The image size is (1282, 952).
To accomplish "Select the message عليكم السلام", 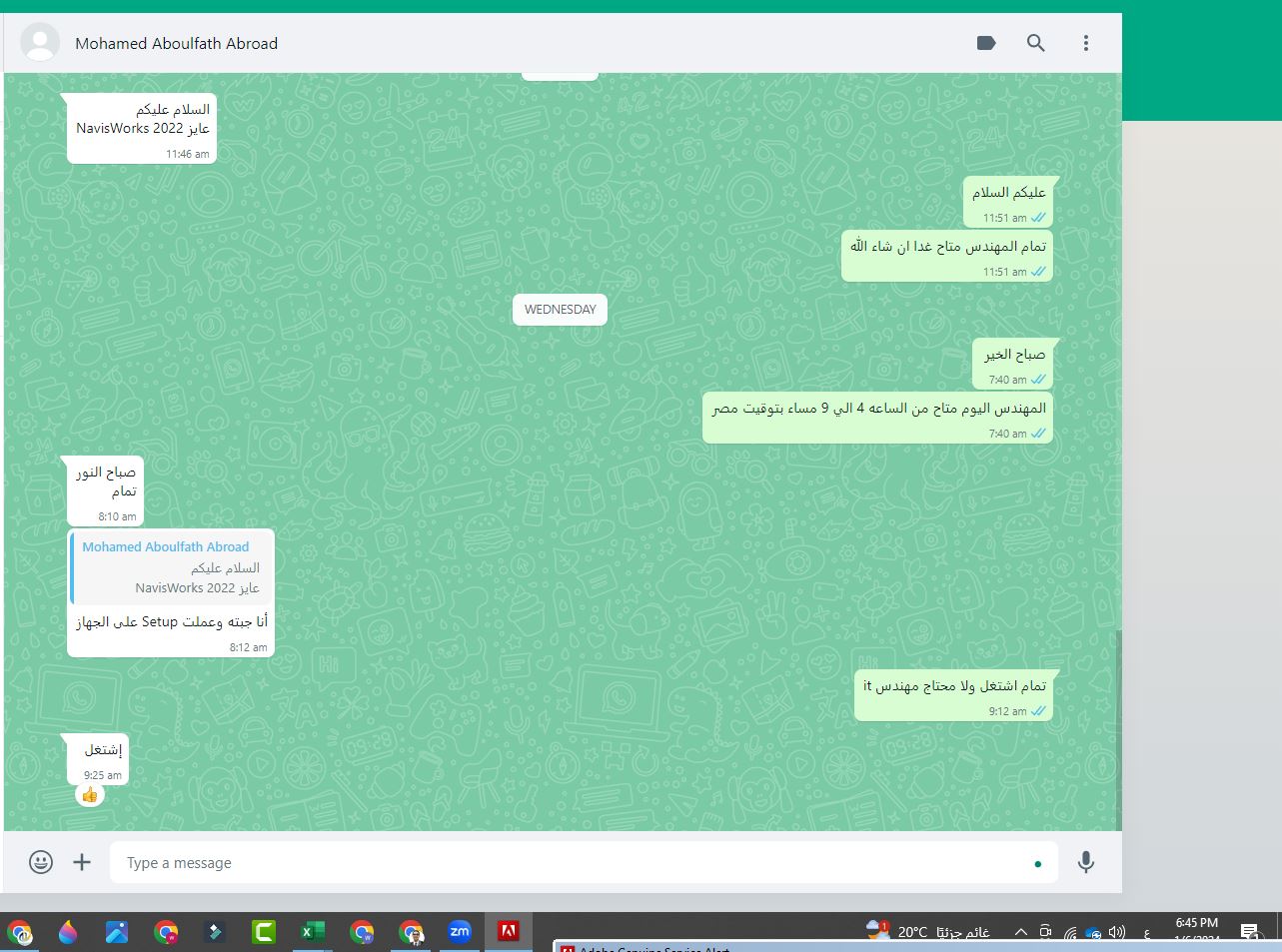I will [x=1008, y=203].
